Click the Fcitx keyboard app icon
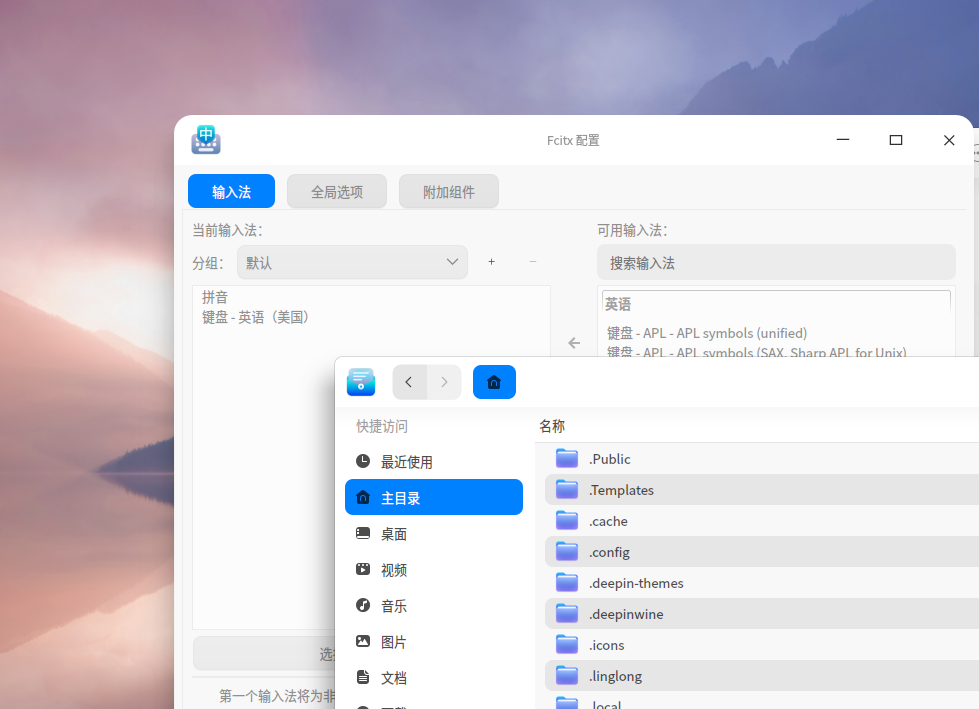979x709 pixels. pos(206,140)
